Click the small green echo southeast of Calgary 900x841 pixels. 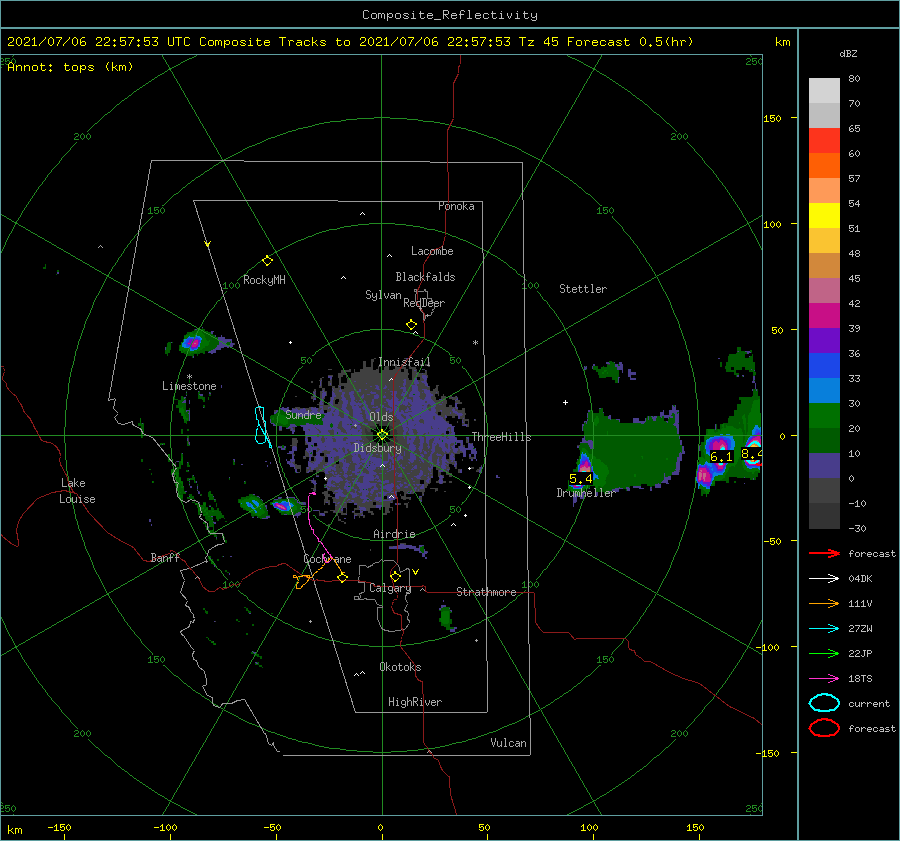(445, 617)
